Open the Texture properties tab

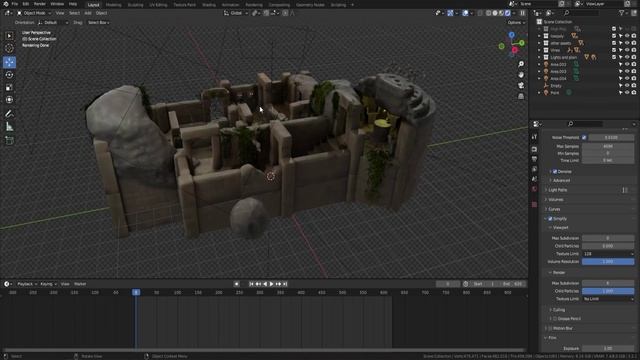534,204
